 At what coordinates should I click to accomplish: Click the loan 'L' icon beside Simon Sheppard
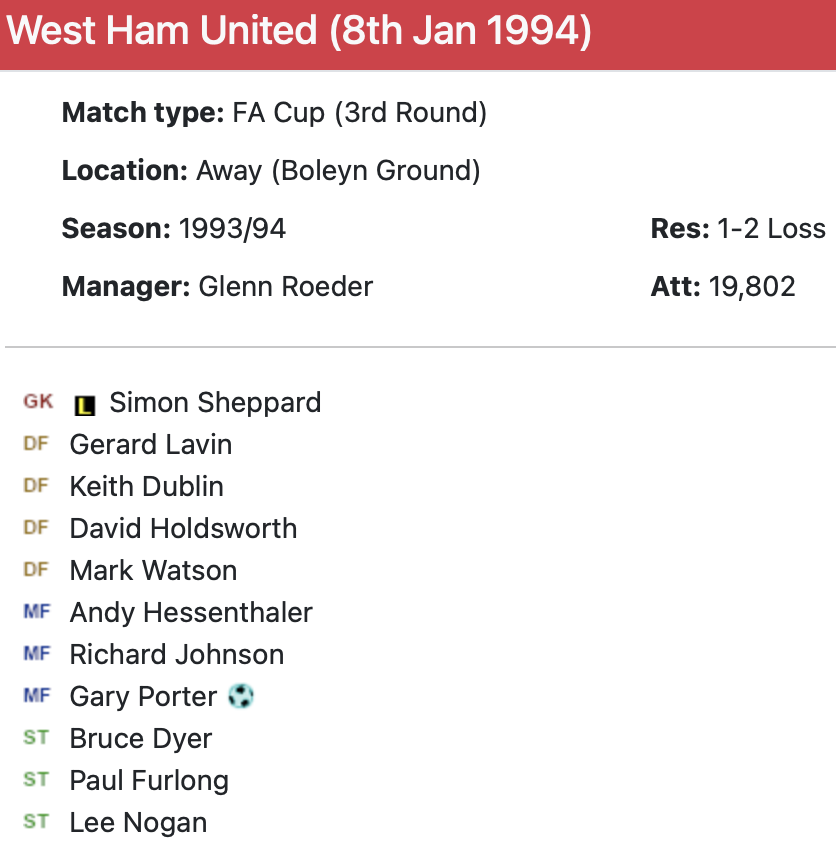click(85, 405)
